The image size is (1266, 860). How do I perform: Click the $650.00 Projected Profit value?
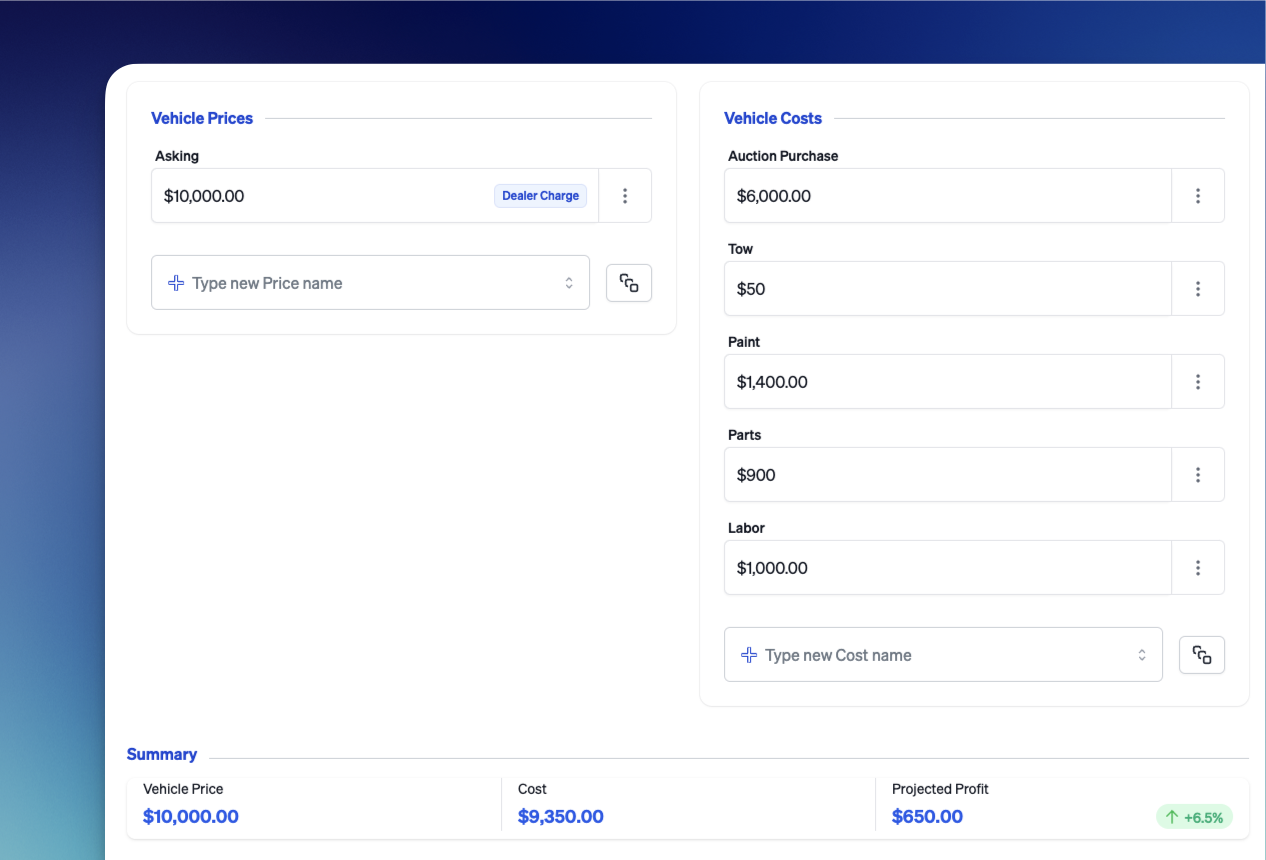pyautogui.click(x=927, y=816)
